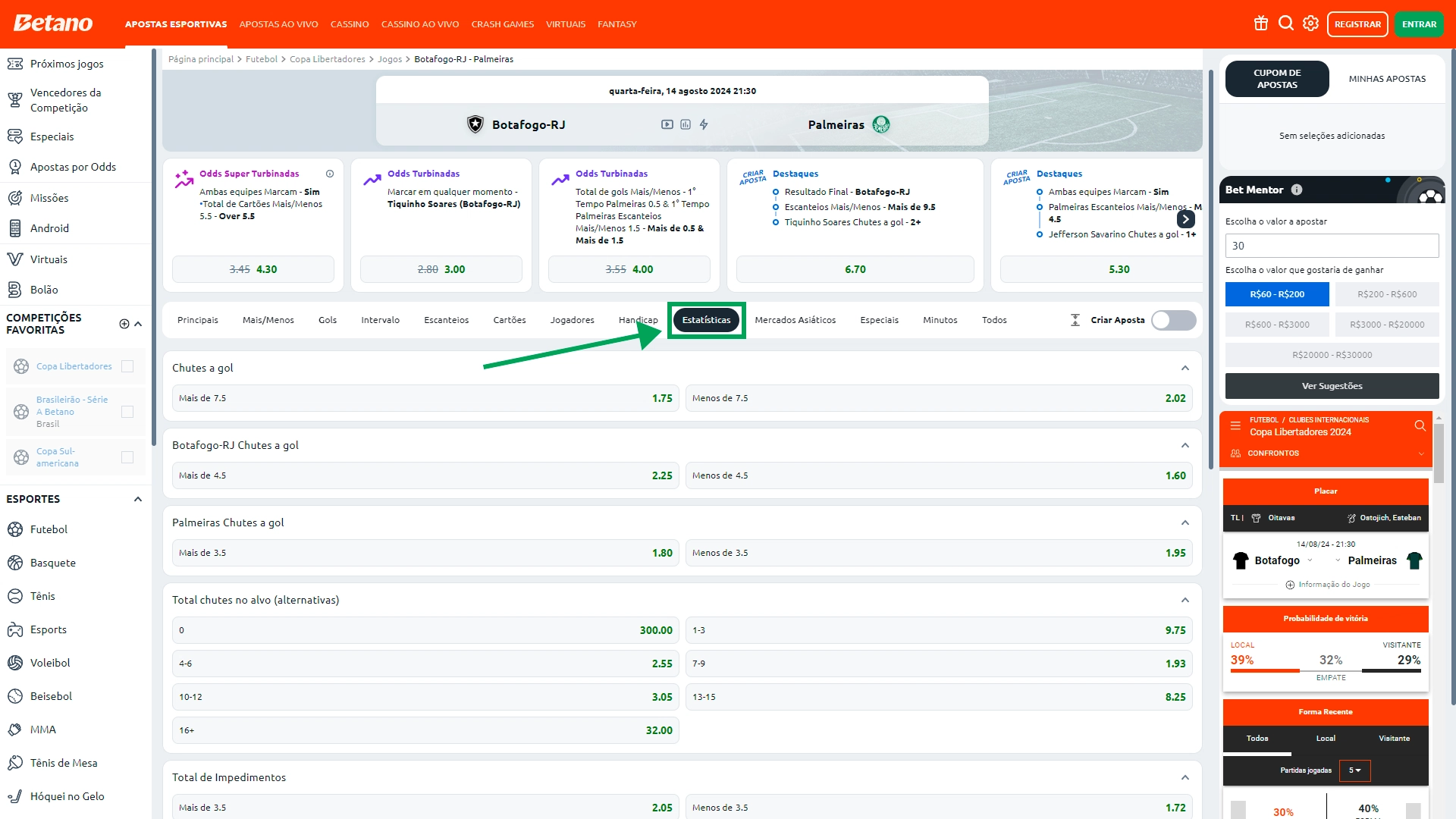The width and height of the screenshot is (1456, 819).
Task: Open the search magnifier in header
Action: pyautogui.click(x=1286, y=24)
